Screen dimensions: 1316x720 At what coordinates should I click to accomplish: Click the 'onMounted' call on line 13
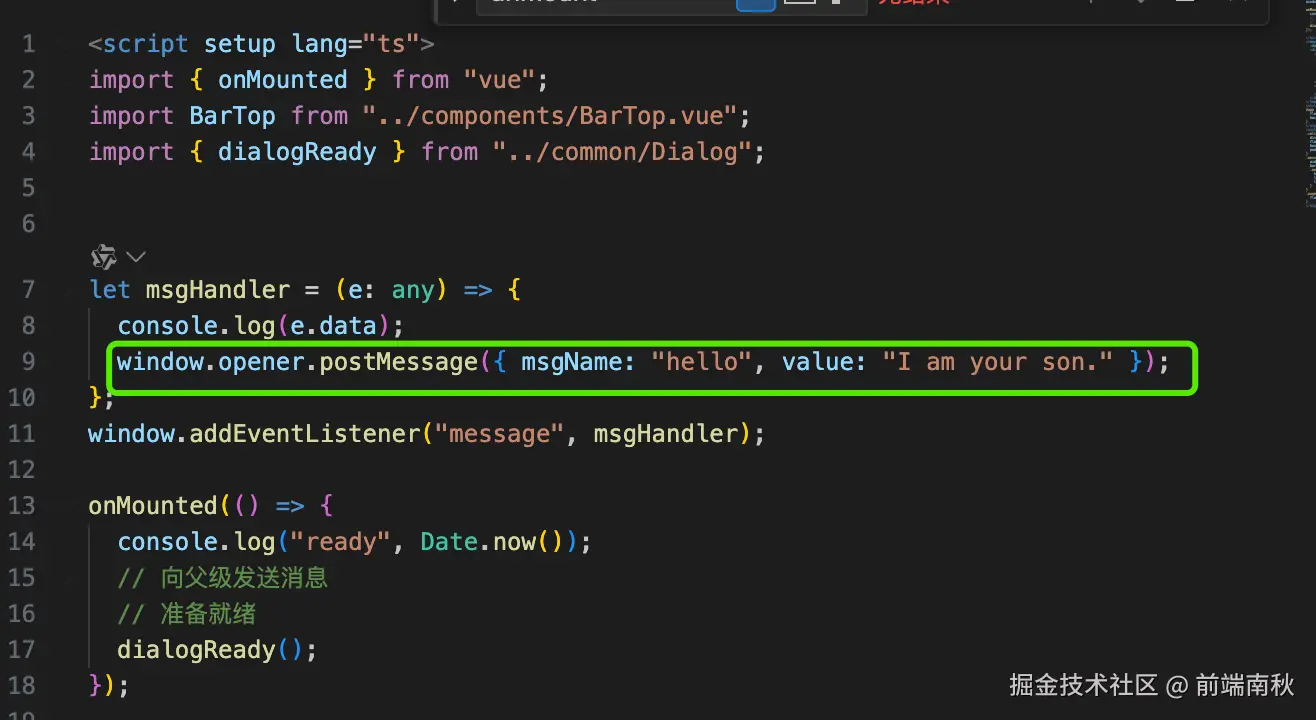pyautogui.click(x=153, y=506)
